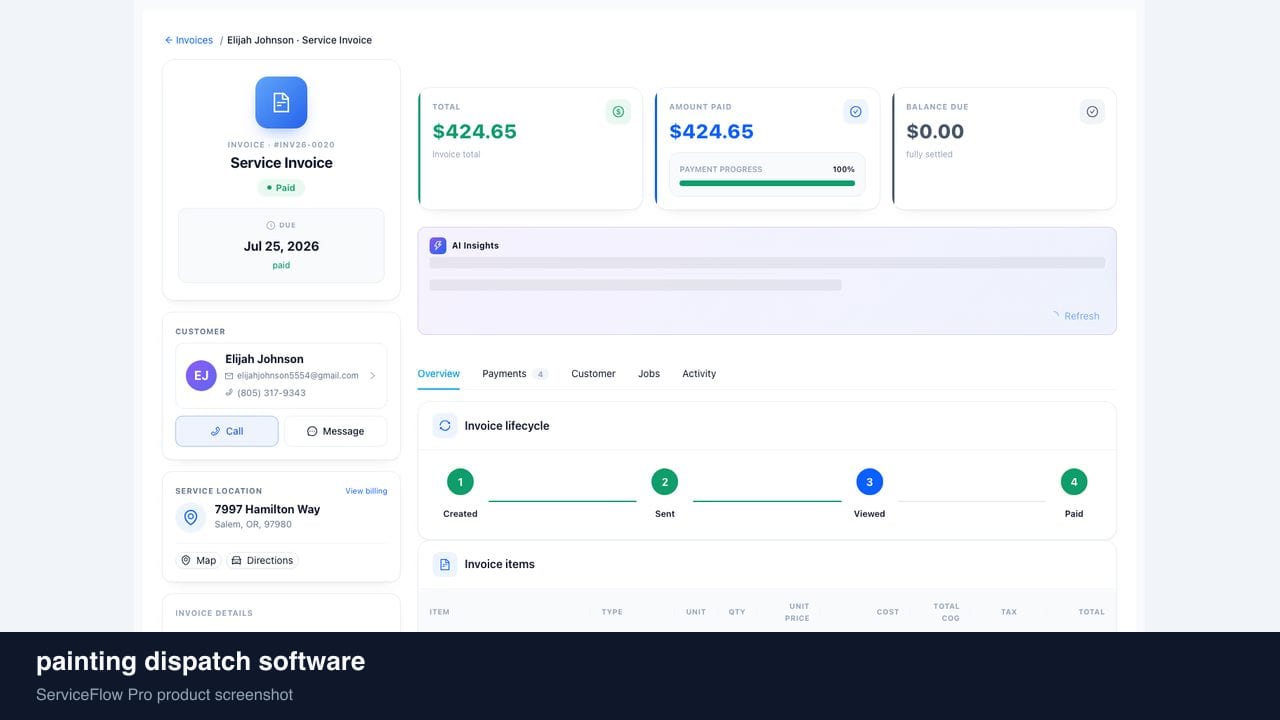Click the checkmark icon on Amount Paid card

coord(855,112)
